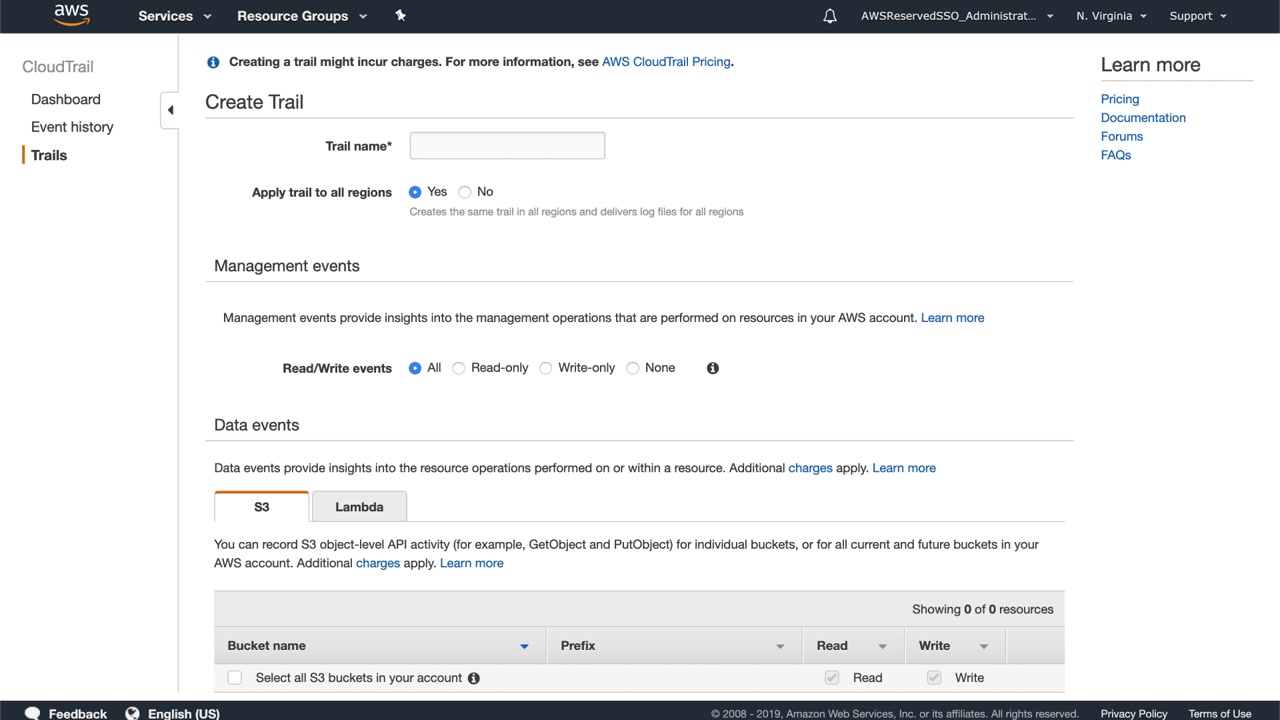This screenshot has height=720, width=1280.
Task: Open the AWS CloudTrail Pricing link
Action: (x=666, y=62)
